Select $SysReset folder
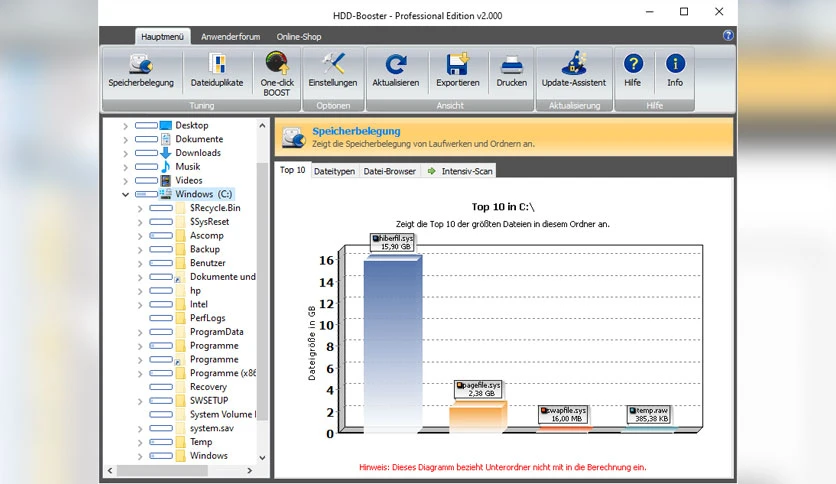Screen dimensions: 836x484 pos(210,222)
